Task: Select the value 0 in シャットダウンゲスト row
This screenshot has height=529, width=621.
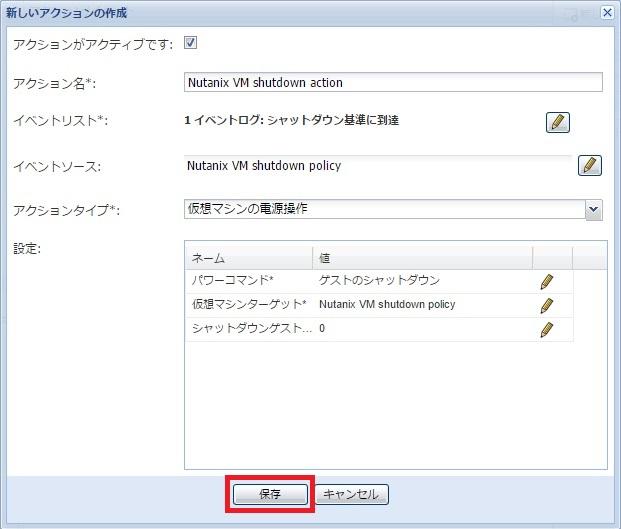Action: point(322,328)
